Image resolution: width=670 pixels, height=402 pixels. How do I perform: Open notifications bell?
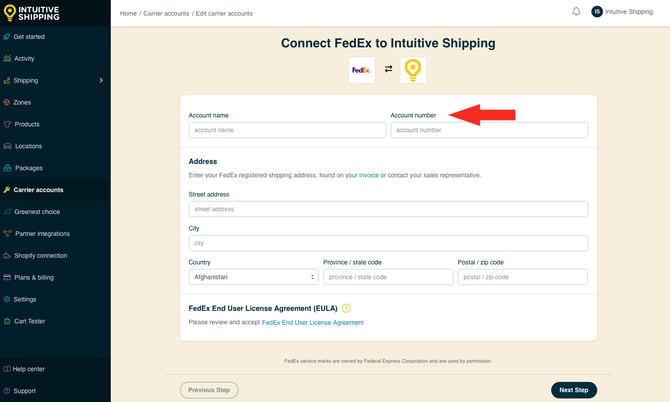pyautogui.click(x=576, y=12)
